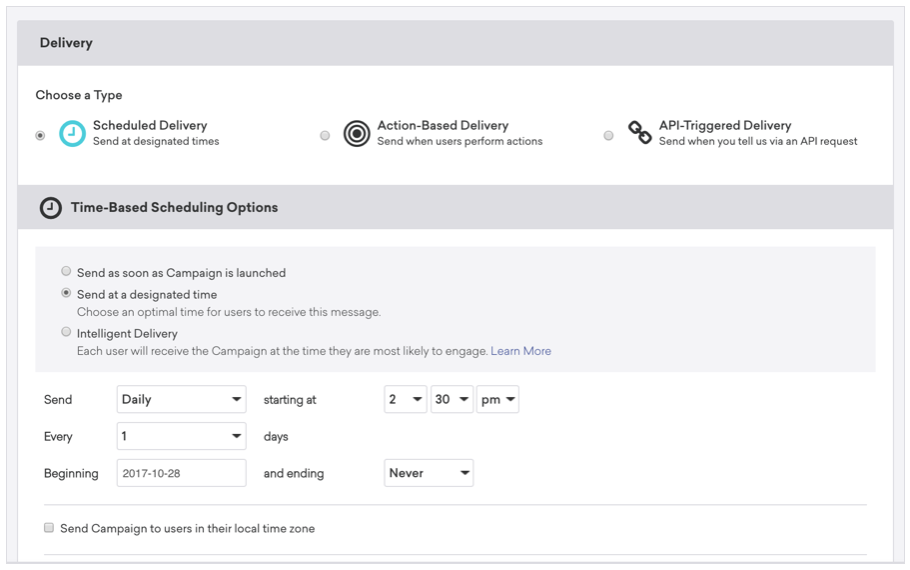The width and height of the screenshot is (910, 570).
Task: Choose the API-Triggered Delivery radio option
Action: (x=608, y=135)
